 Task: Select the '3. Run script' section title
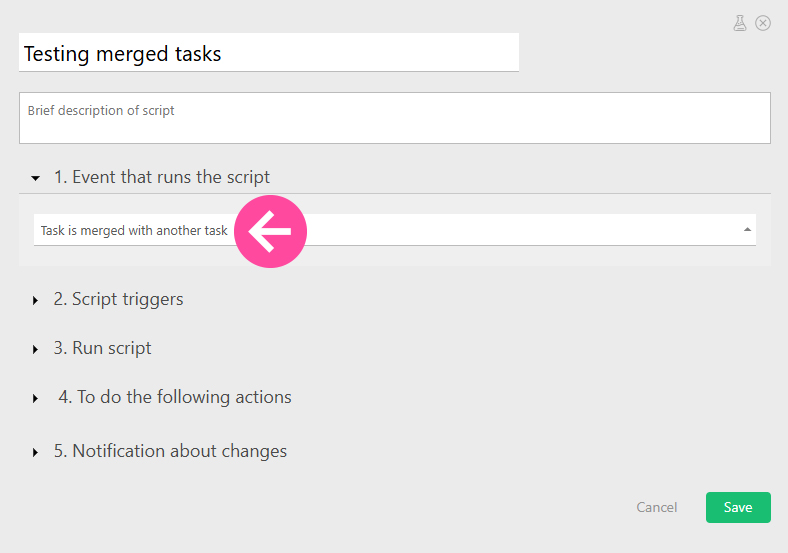(x=103, y=349)
